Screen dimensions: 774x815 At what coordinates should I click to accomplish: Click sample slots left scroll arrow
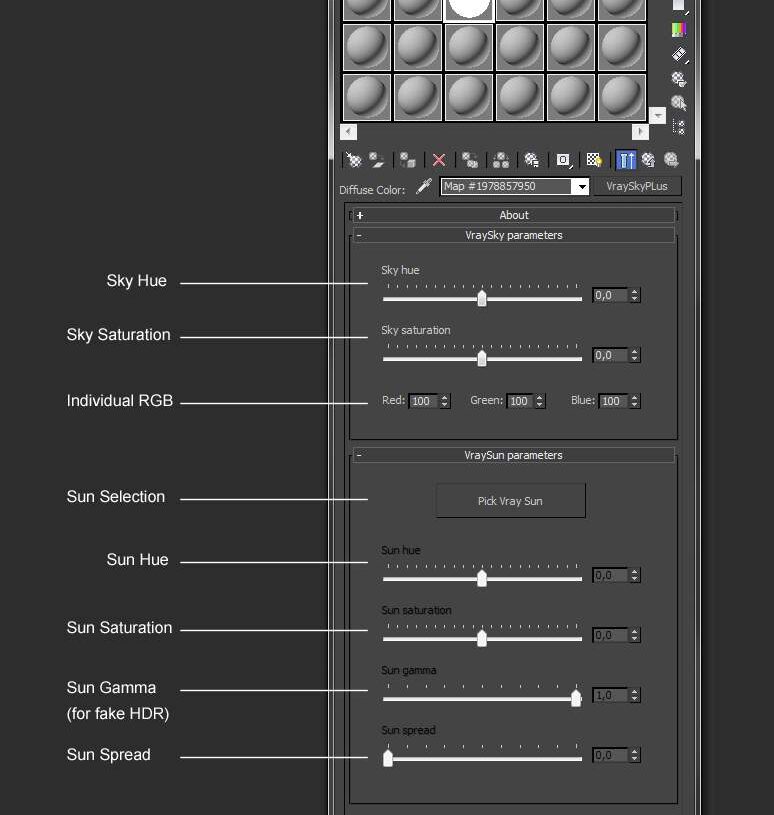348,132
